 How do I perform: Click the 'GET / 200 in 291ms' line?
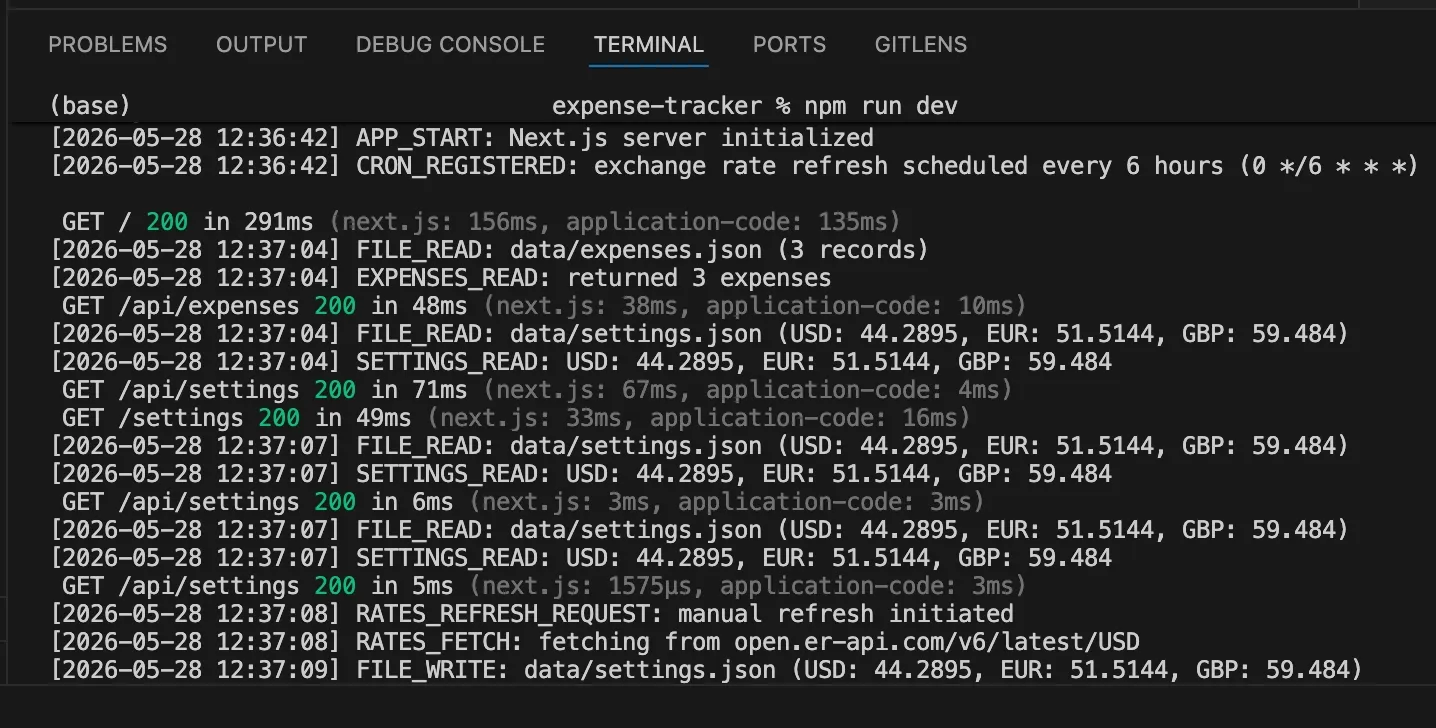click(481, 221)
